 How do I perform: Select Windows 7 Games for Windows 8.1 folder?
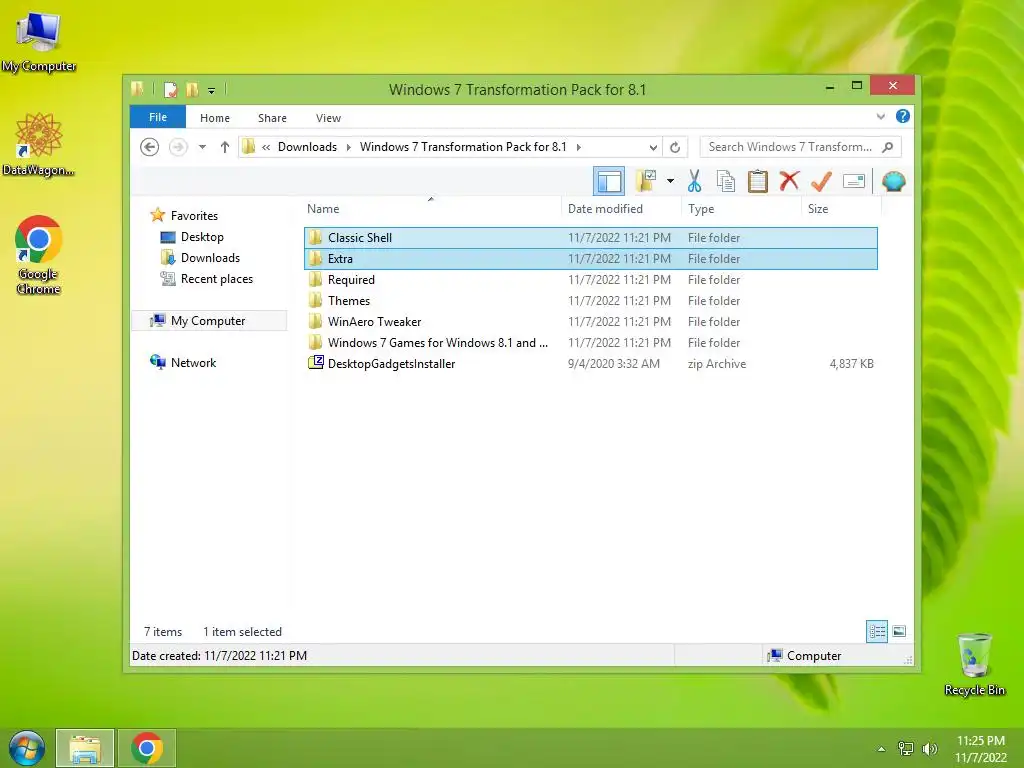pyautogui.click(x=590, y=342)
